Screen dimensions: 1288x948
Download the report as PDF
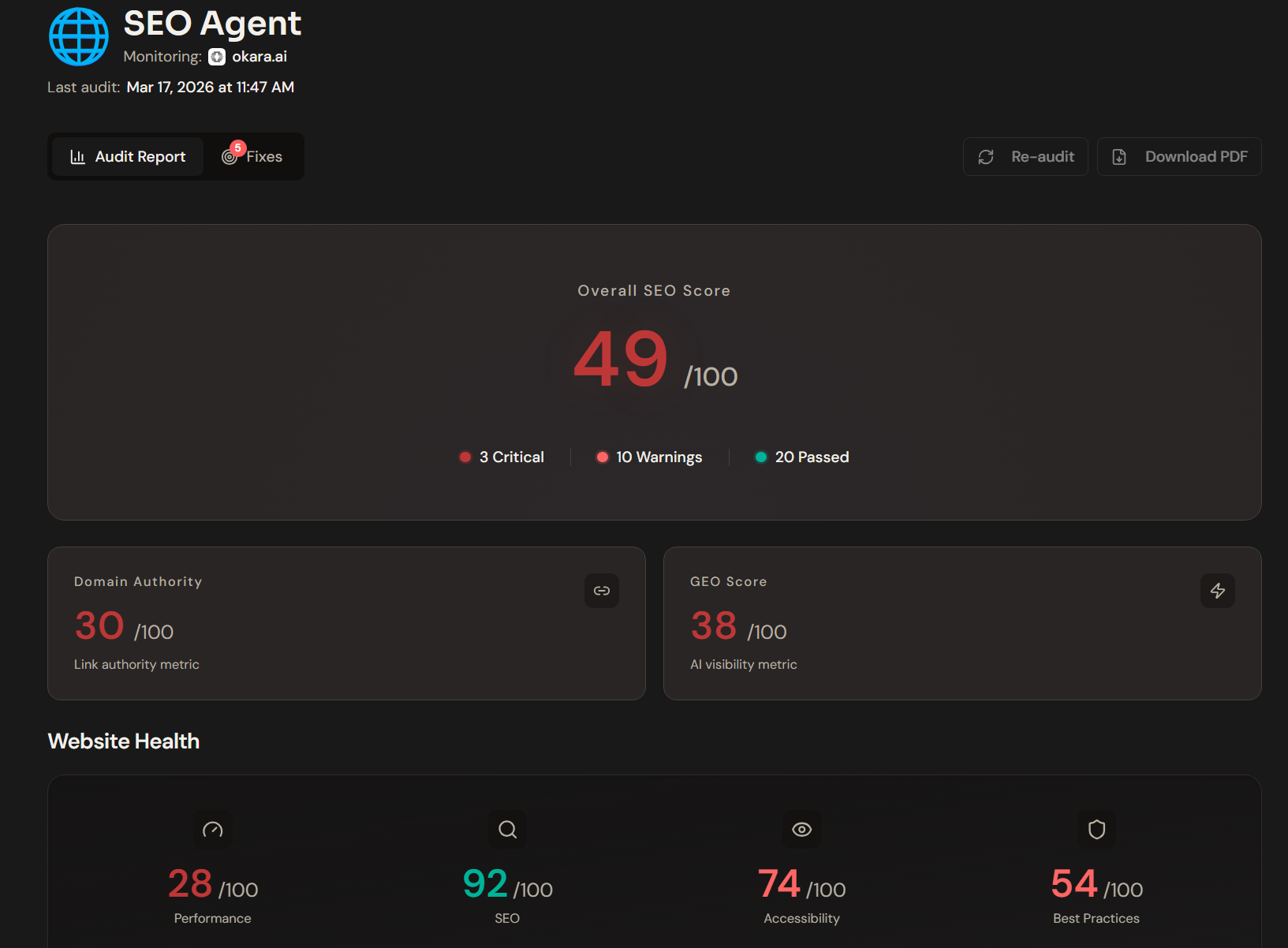pos(1179,157)
